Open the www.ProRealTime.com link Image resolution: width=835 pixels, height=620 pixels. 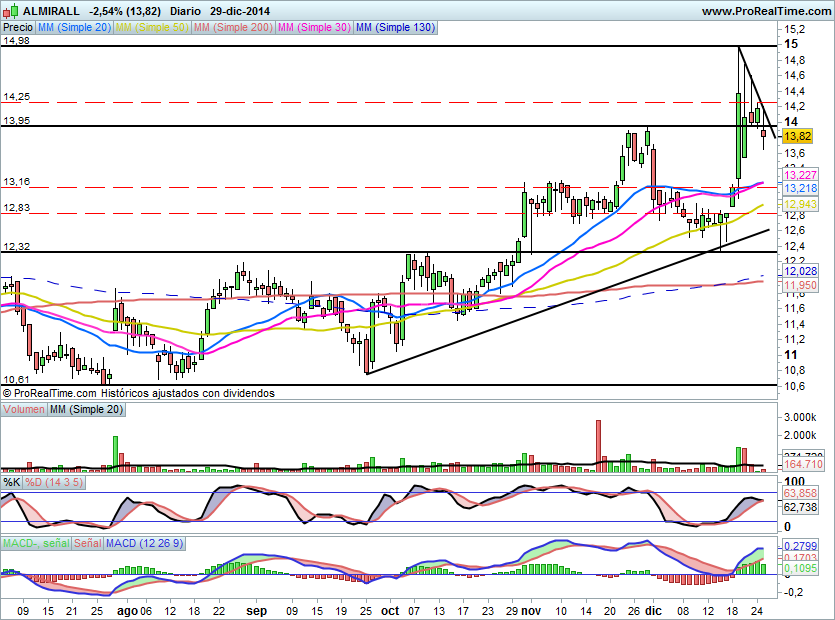(766, 10)
